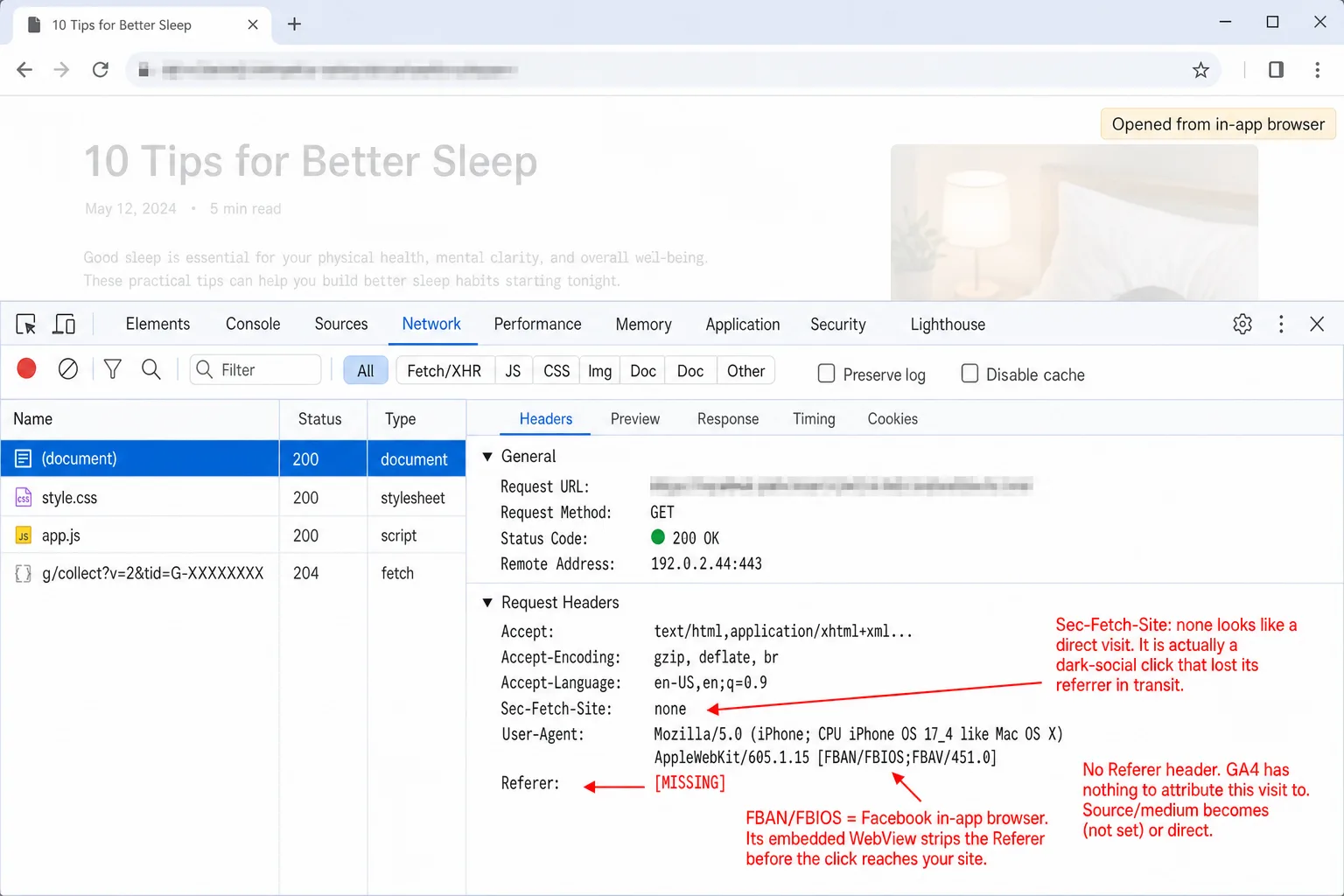Clear the network log

pos(68,369)
